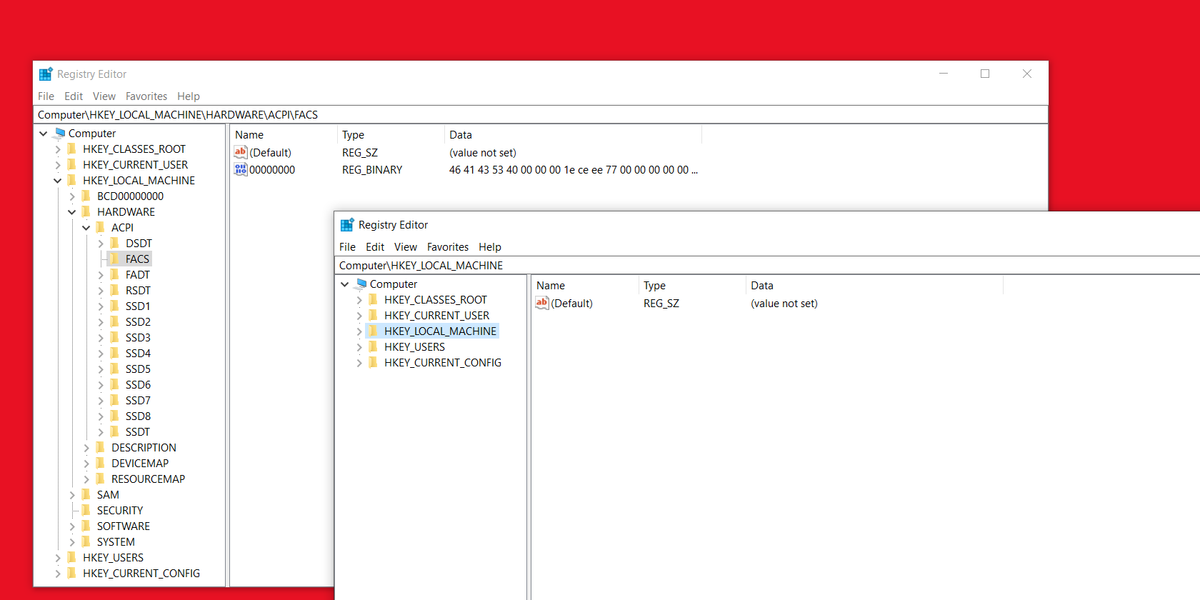Expand the SSDT node
The image size is (1200, 600).
click(101, 432)
